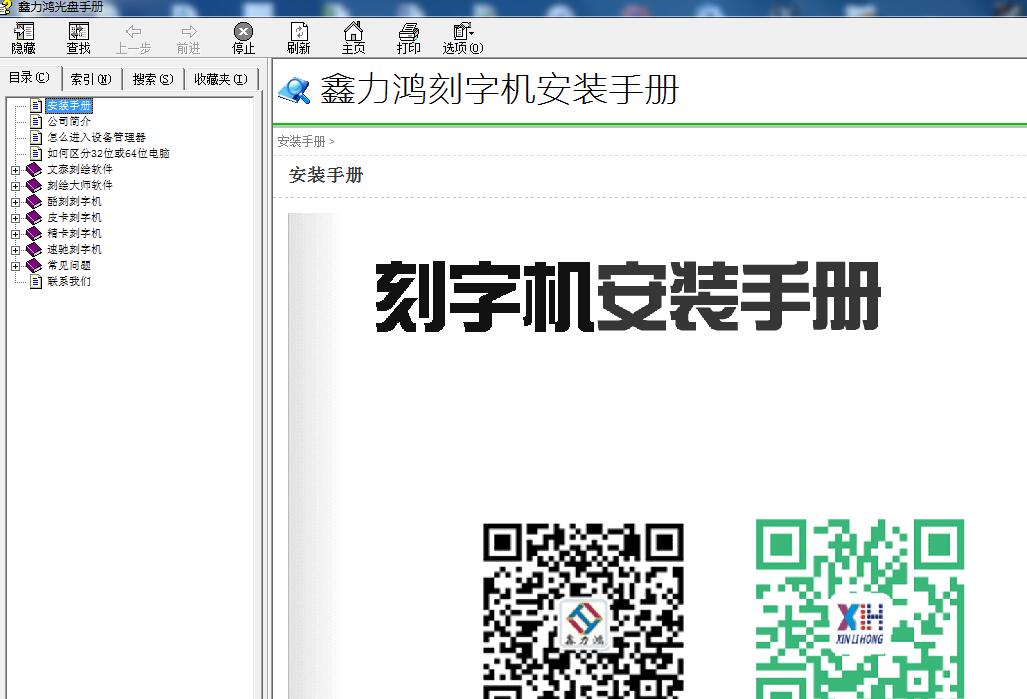Open the 收藏夹 (Favorites) tab

tap(220, 79)
